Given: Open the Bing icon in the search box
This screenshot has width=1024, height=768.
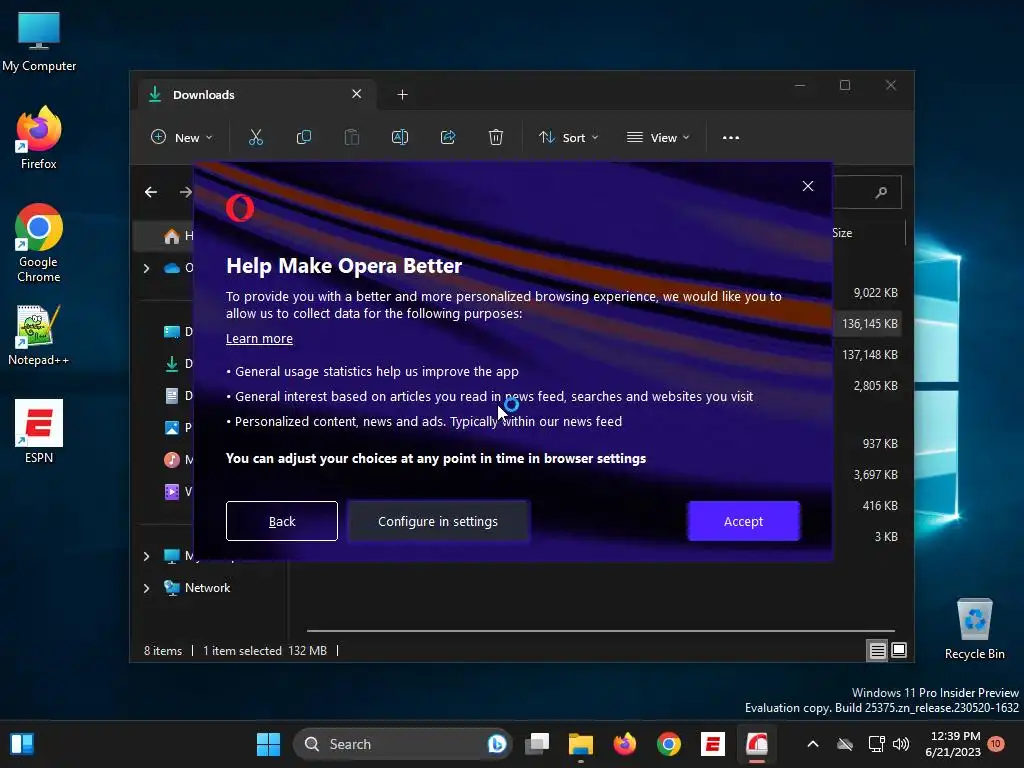Looking at the screenshot, I should [496, 744].
